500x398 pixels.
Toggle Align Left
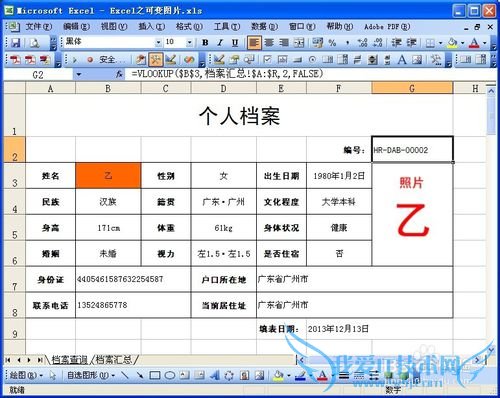point(254,43)
